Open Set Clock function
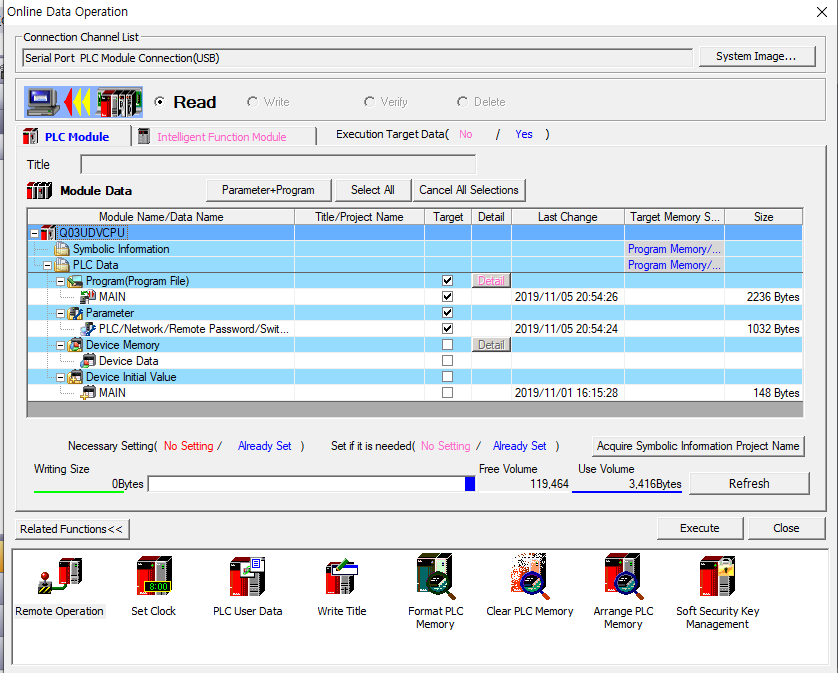 point(153,587)
